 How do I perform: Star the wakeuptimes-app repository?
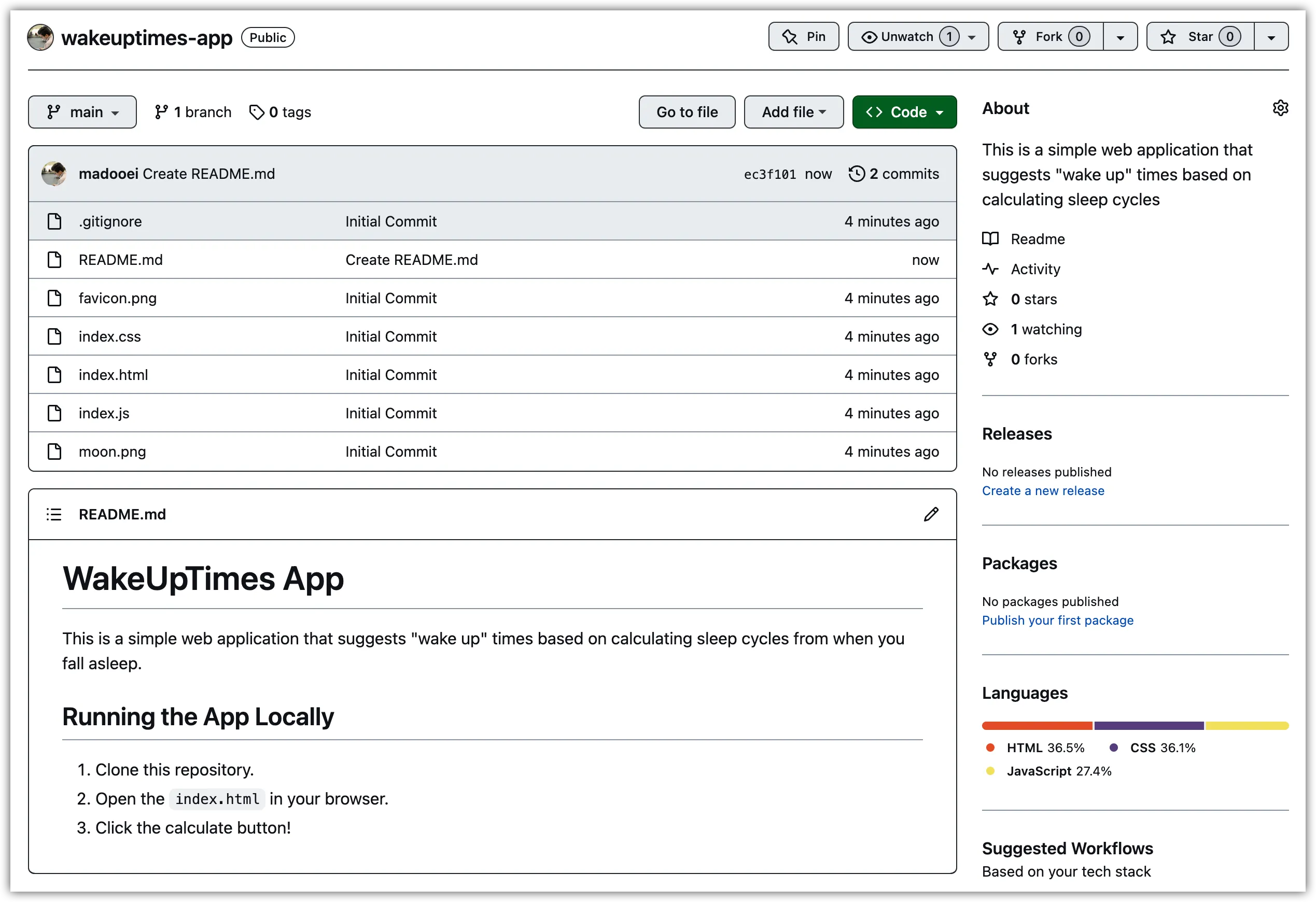[1200, 37]
